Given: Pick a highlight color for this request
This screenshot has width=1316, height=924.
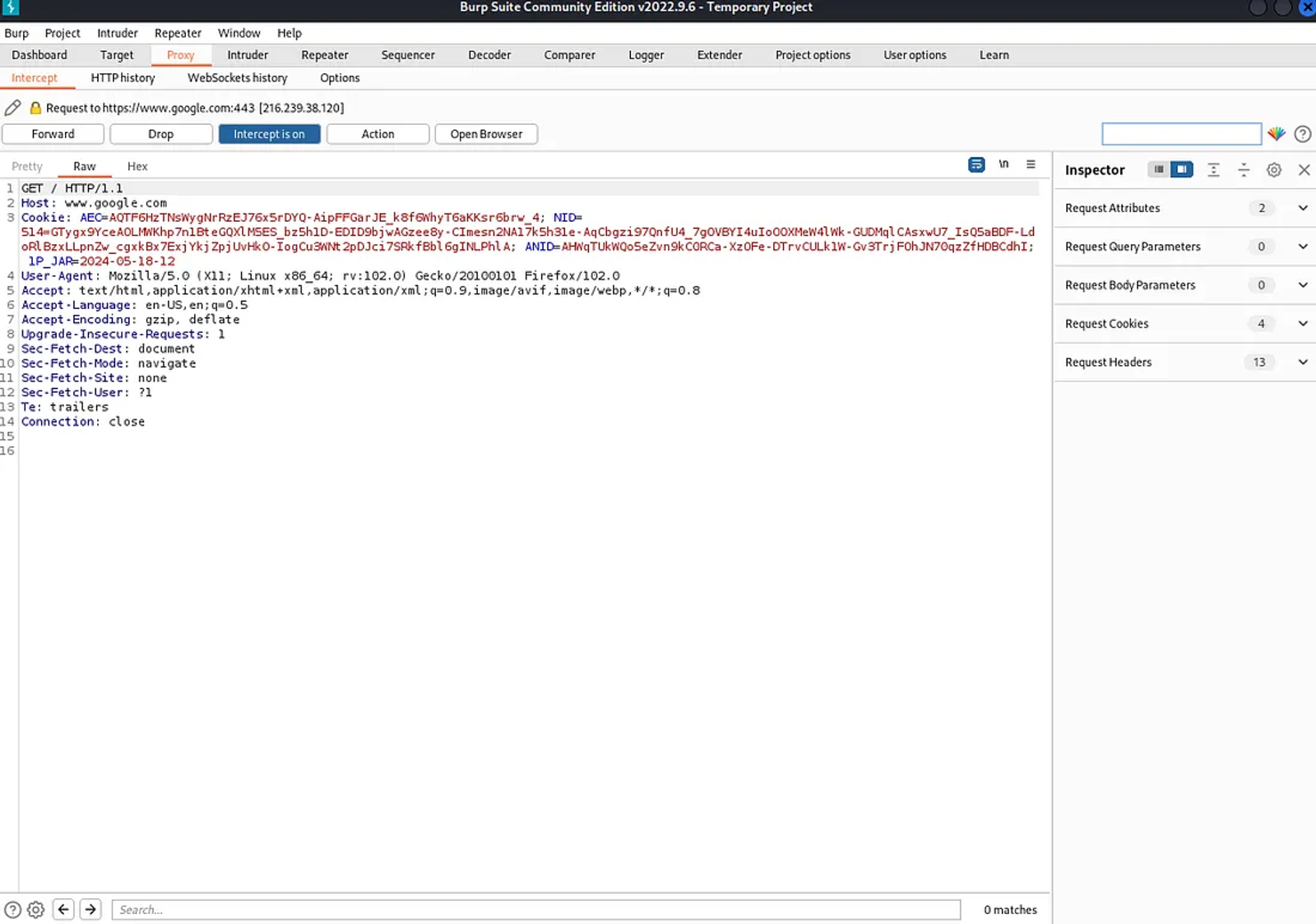Looking at the screenshot, I should tap(1277, 134).
